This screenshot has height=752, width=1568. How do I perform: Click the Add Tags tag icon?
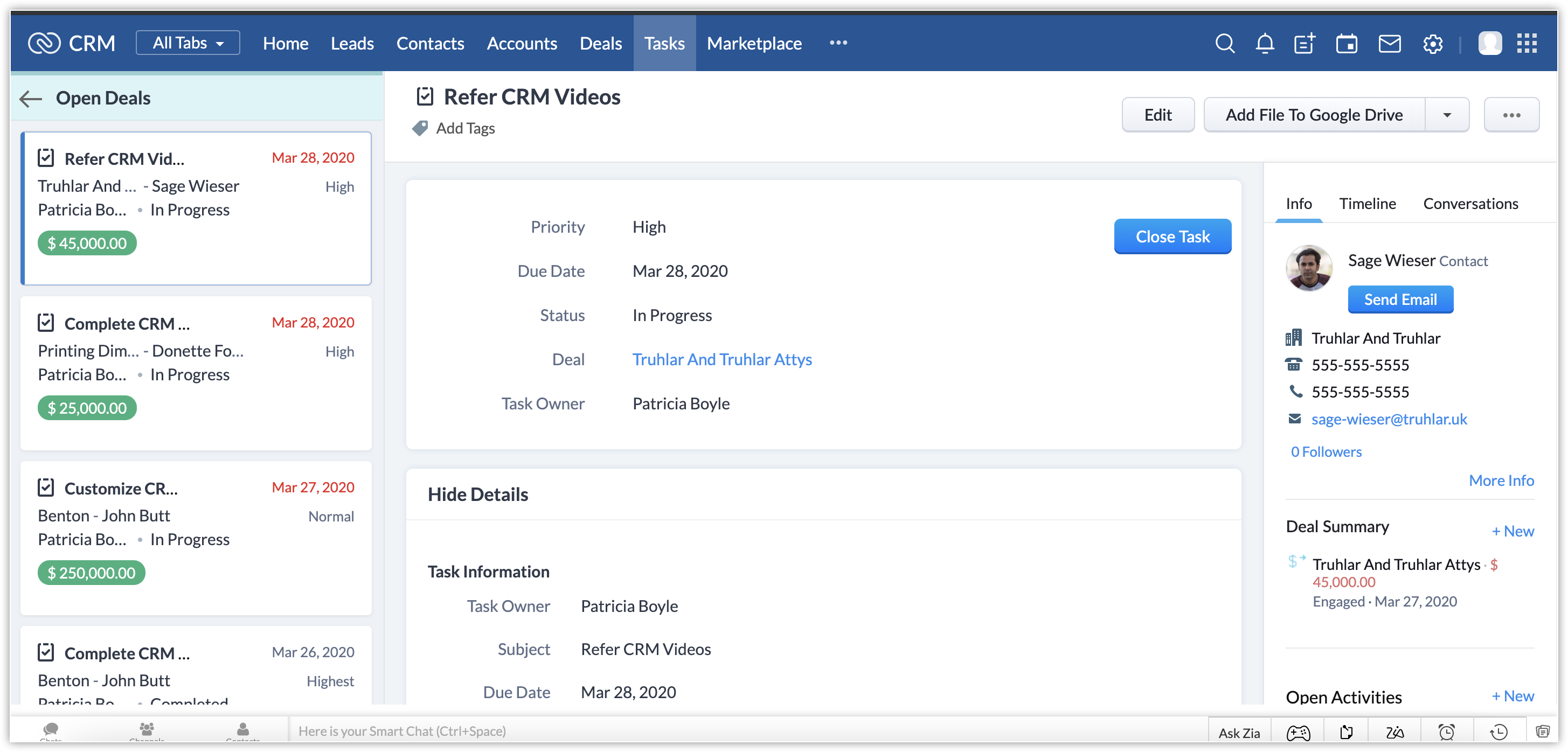coord(420,128)
